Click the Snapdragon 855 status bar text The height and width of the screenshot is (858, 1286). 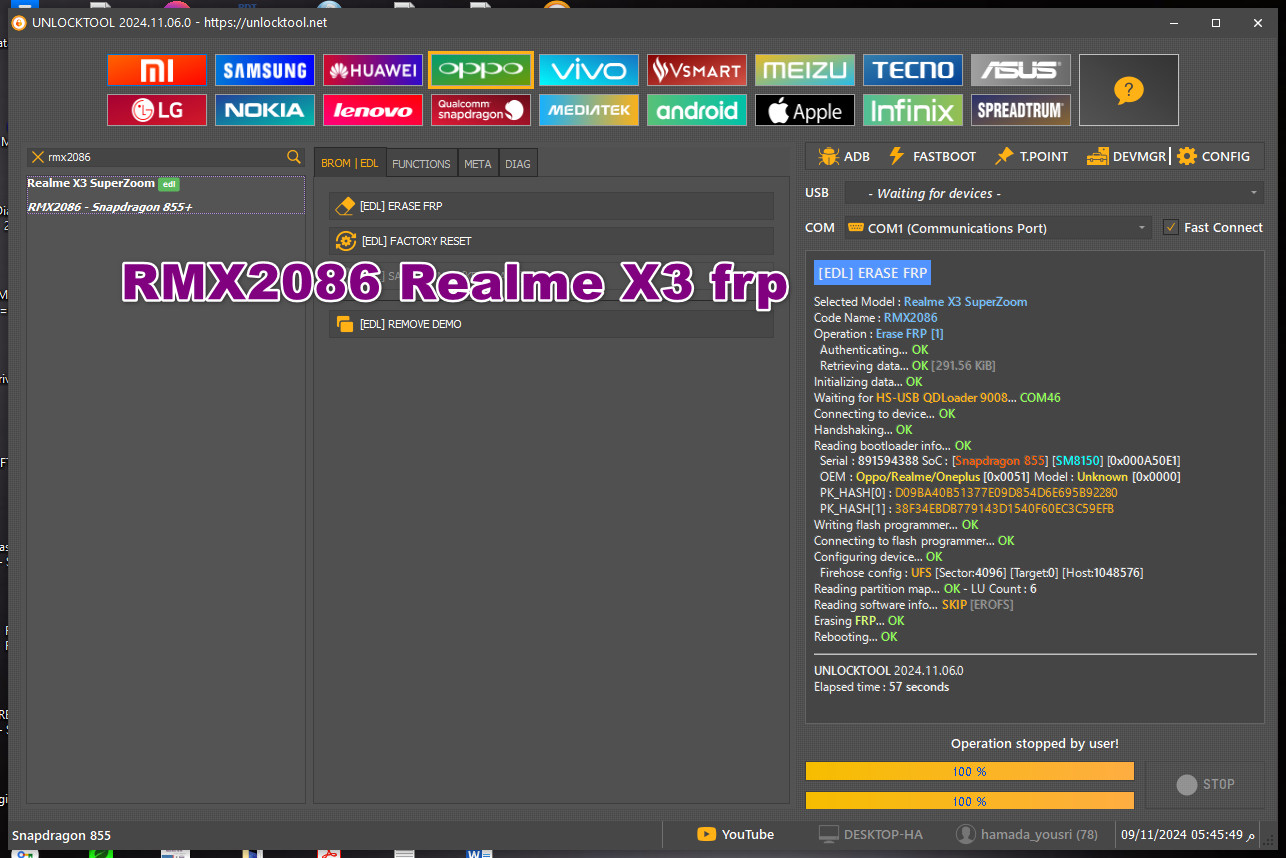61,835
